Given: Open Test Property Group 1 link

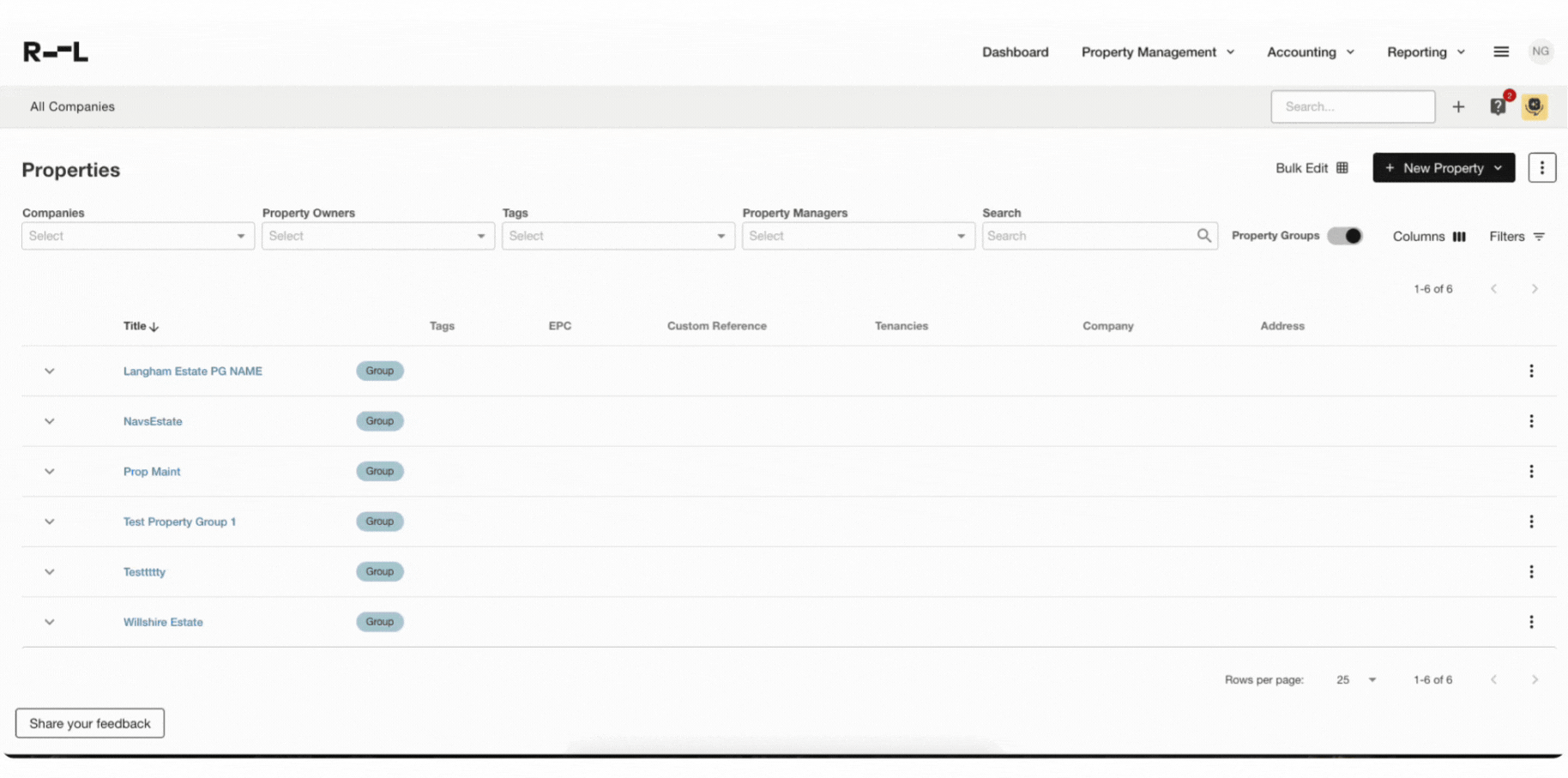Looking at the screenshot, I should point(179,522).
